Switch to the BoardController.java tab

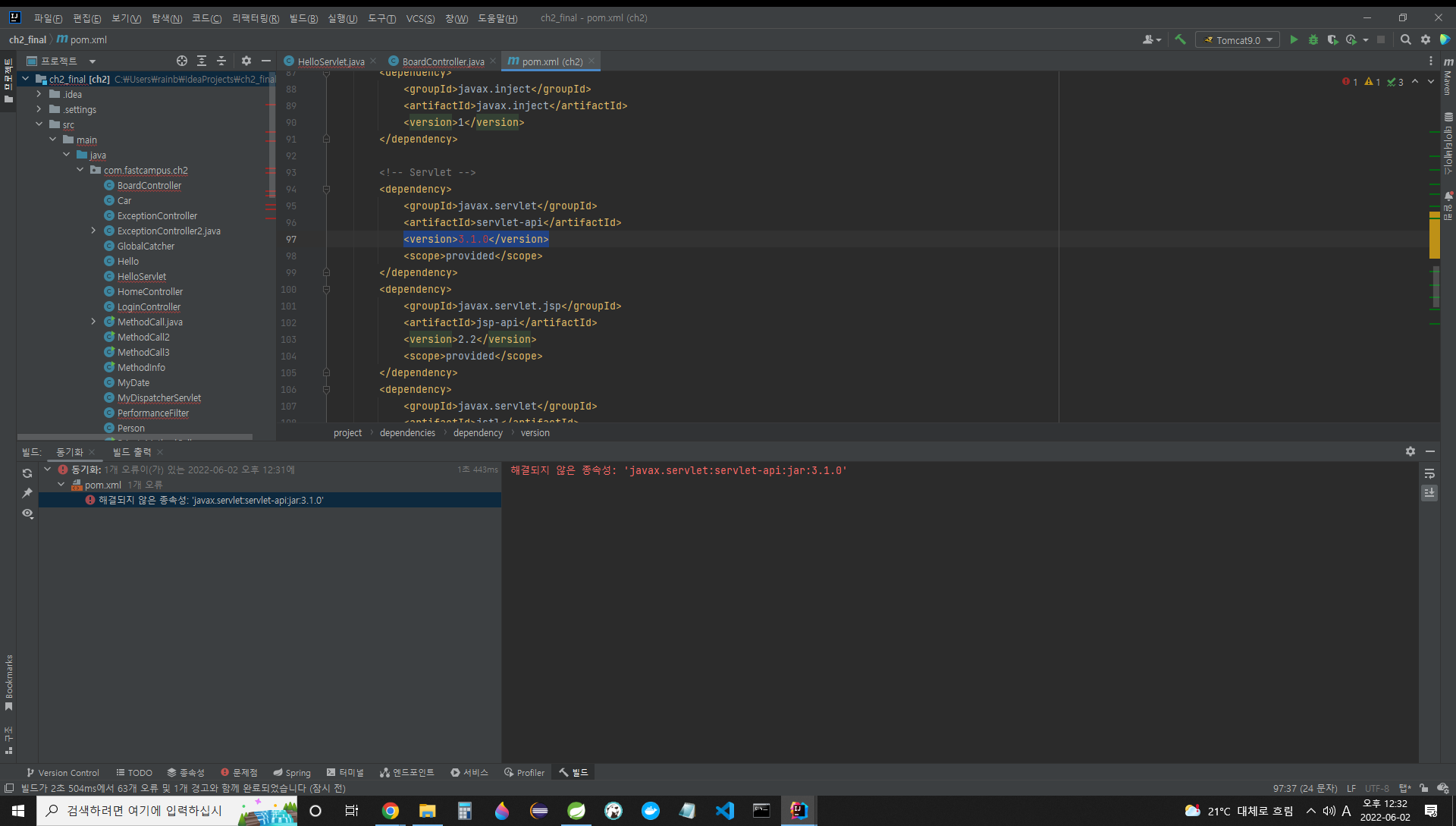[443, 61]
